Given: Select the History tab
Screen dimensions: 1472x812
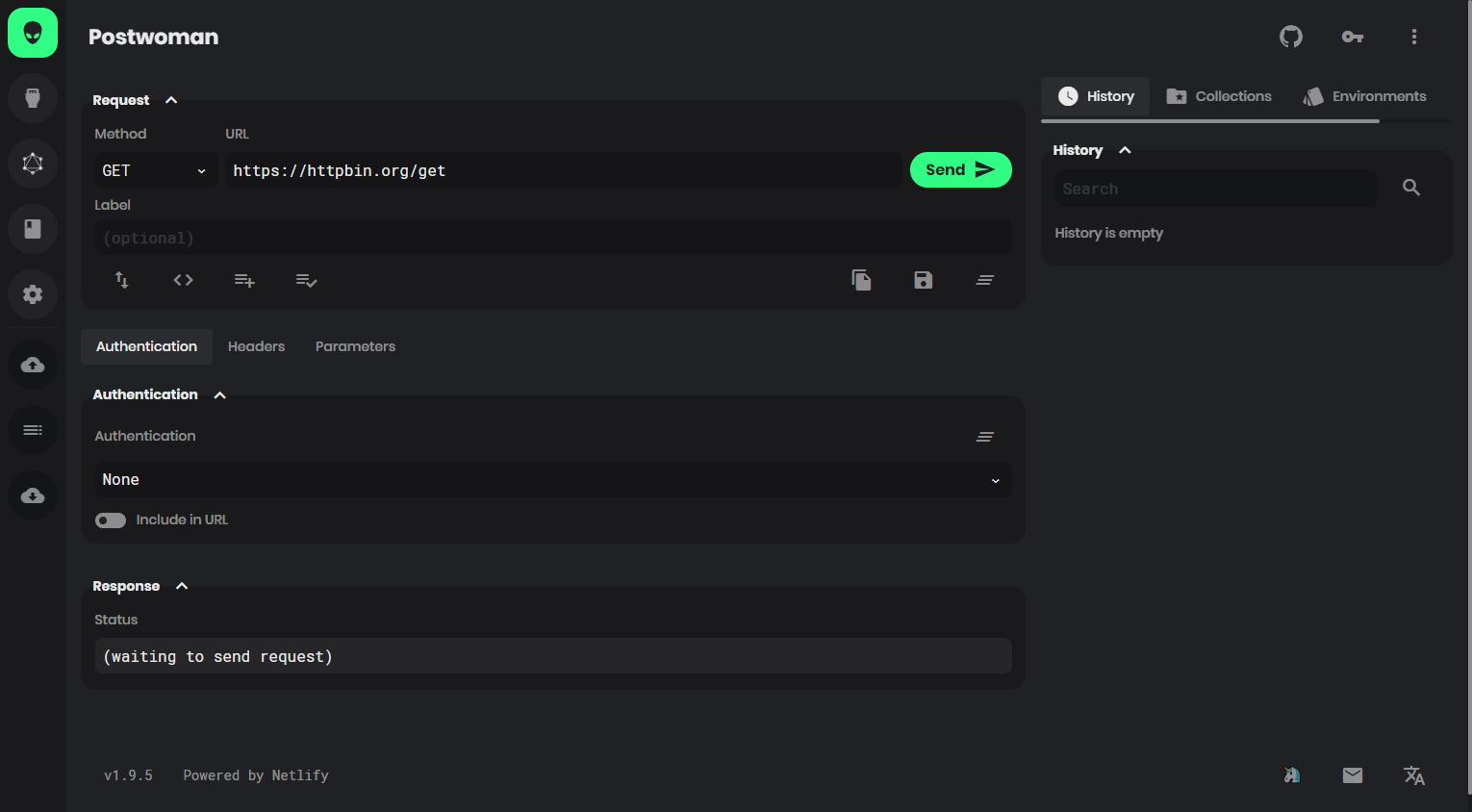Looking at the screenshot, I should 1096,96.
